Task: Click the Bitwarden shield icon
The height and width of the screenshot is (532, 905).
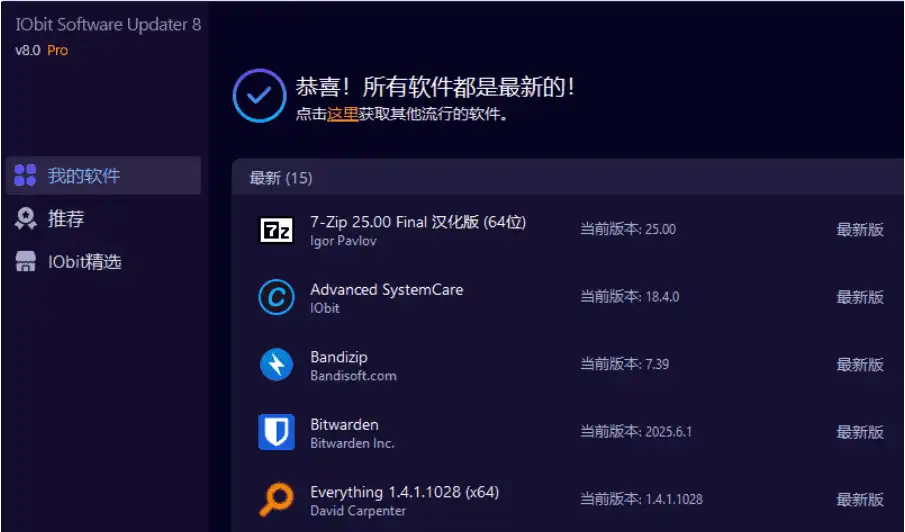Action: 276,432
